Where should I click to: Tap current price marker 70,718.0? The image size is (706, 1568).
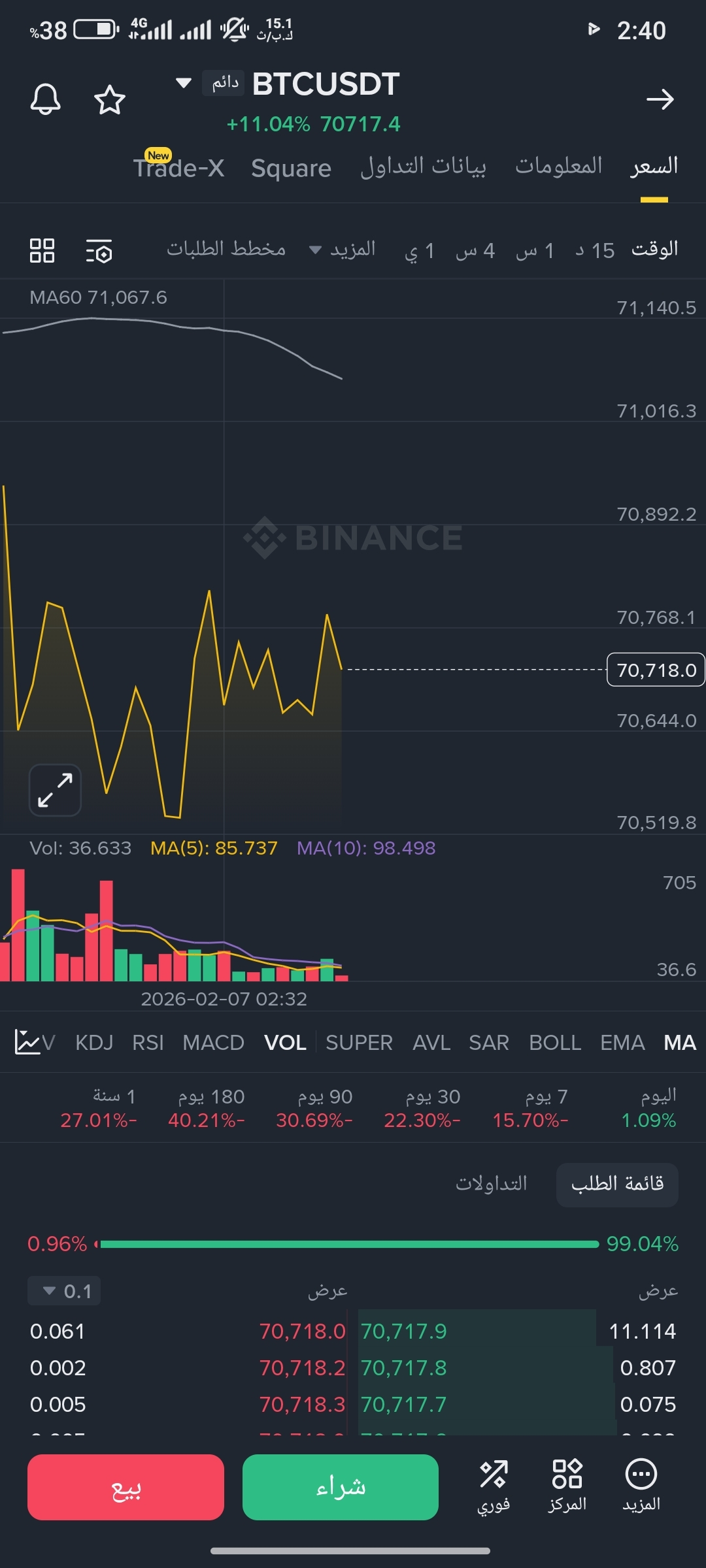pos(656,670)
